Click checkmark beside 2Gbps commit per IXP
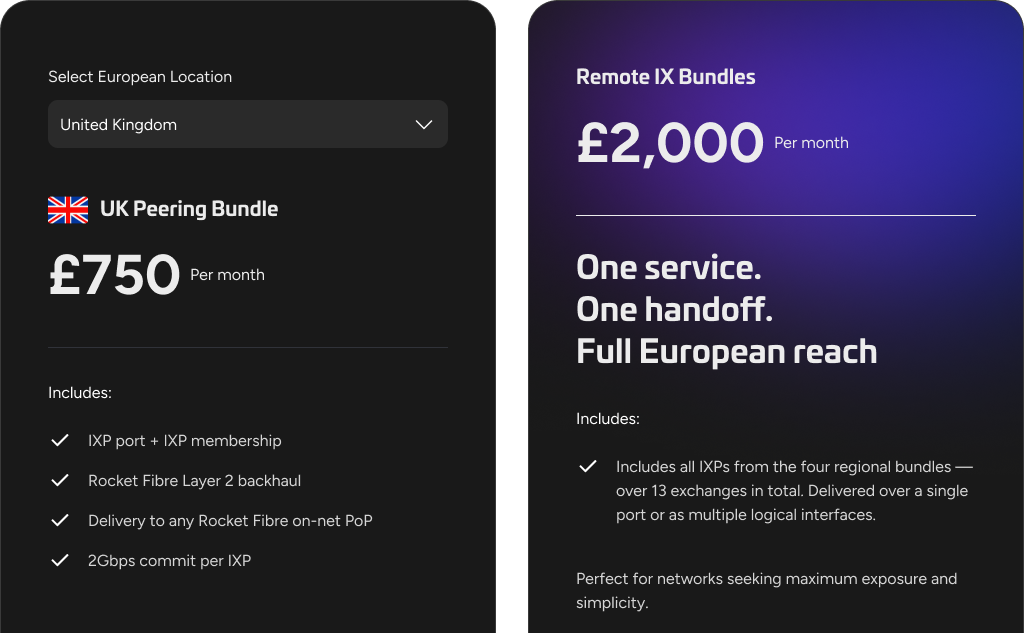 [60, 560]
